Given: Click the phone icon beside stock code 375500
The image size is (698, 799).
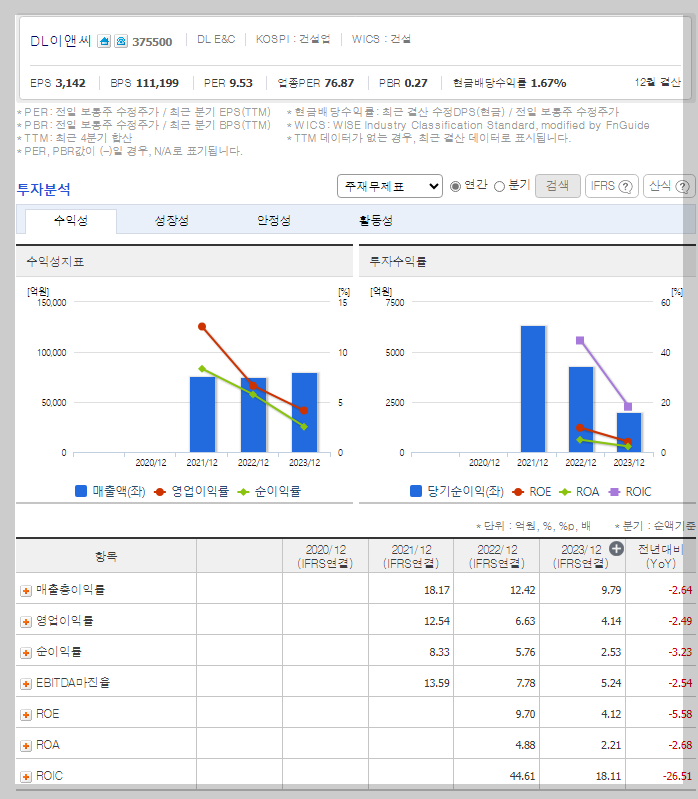Looking at the screenshot, I should [121, 41].
